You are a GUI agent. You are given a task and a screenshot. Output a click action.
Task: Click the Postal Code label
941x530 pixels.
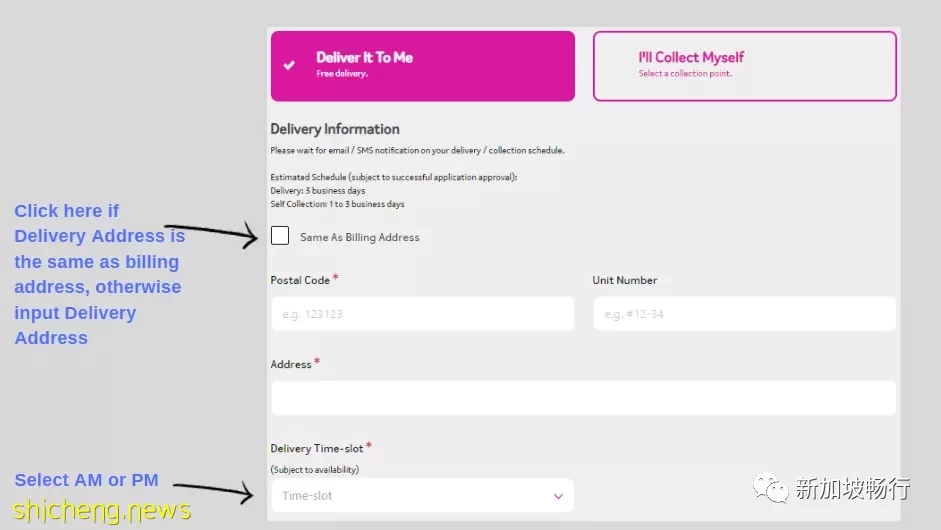coord(300,280)
